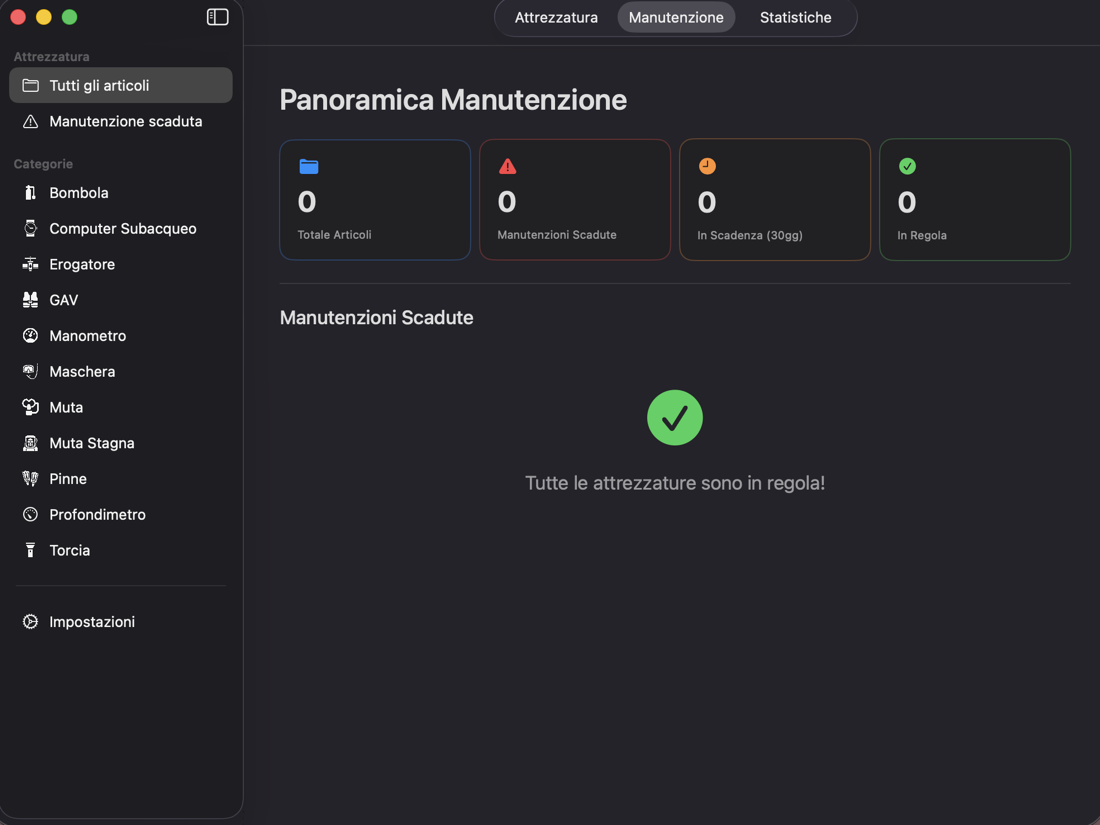1100x825 pixels.
Task: Click the wetsuit icon beside Muta
Action: coord(30,408)
